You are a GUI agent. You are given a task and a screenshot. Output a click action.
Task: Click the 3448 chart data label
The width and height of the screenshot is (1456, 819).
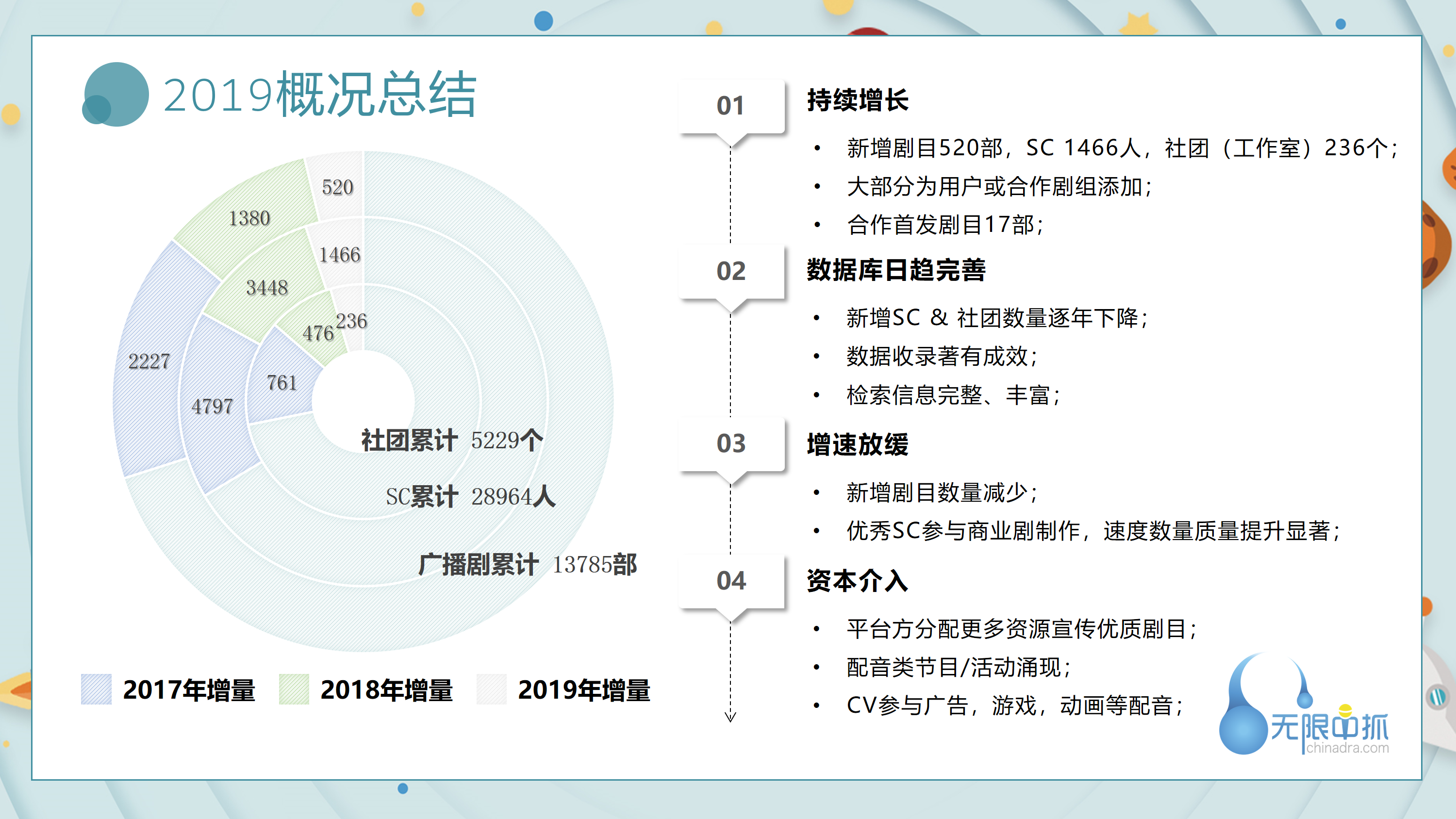click(267, 288)
